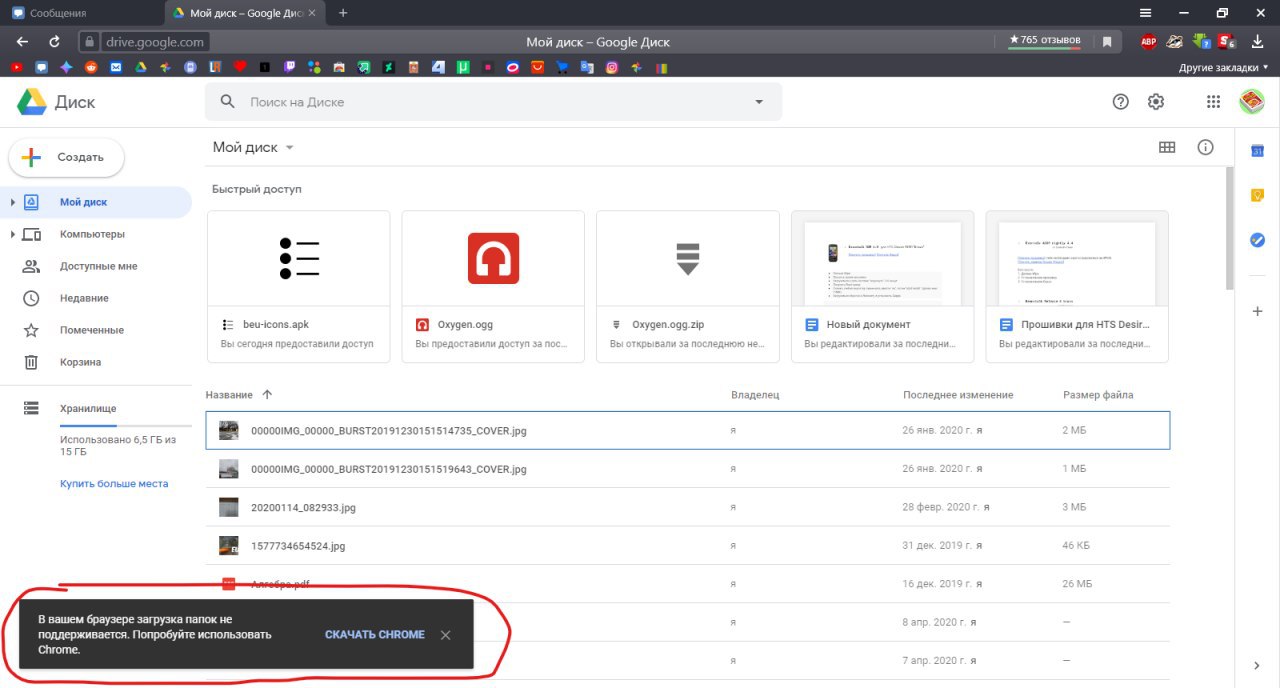Sort by the file size column
Image resolution: width=1280 pixels, height=688 pixels.
(x=1098, y=395)
